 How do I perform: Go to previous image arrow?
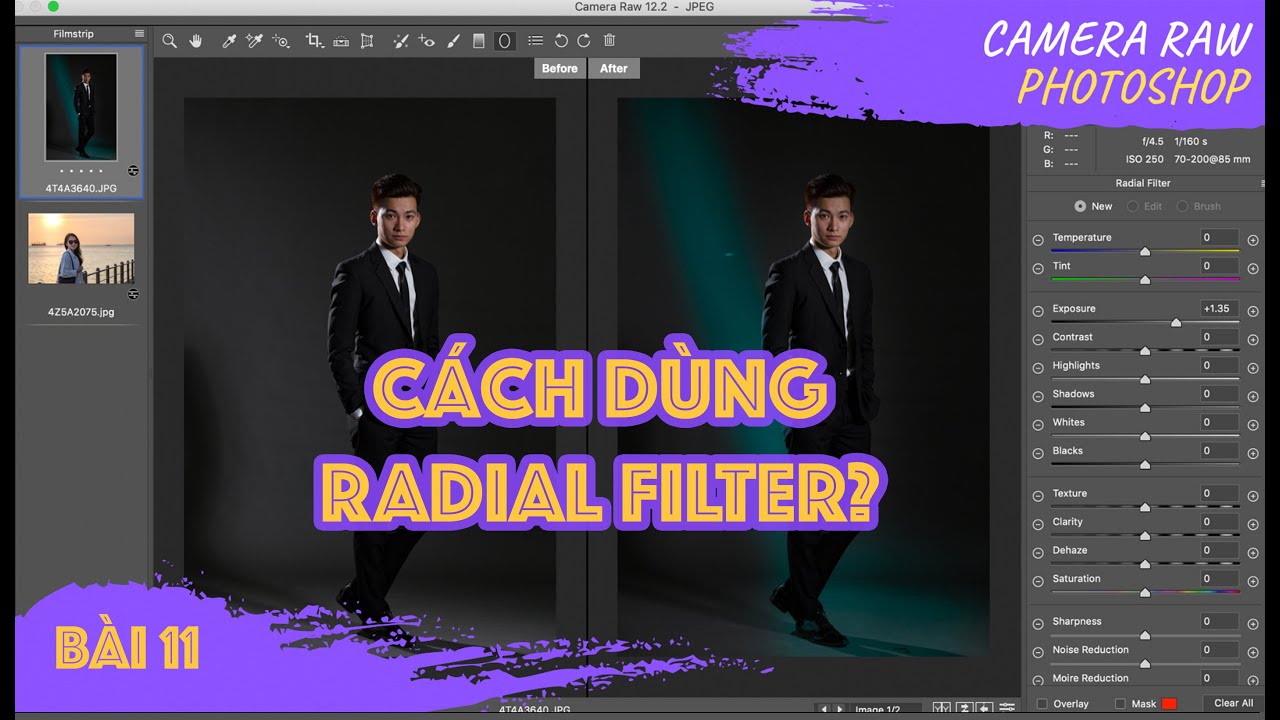coord(824,709)
